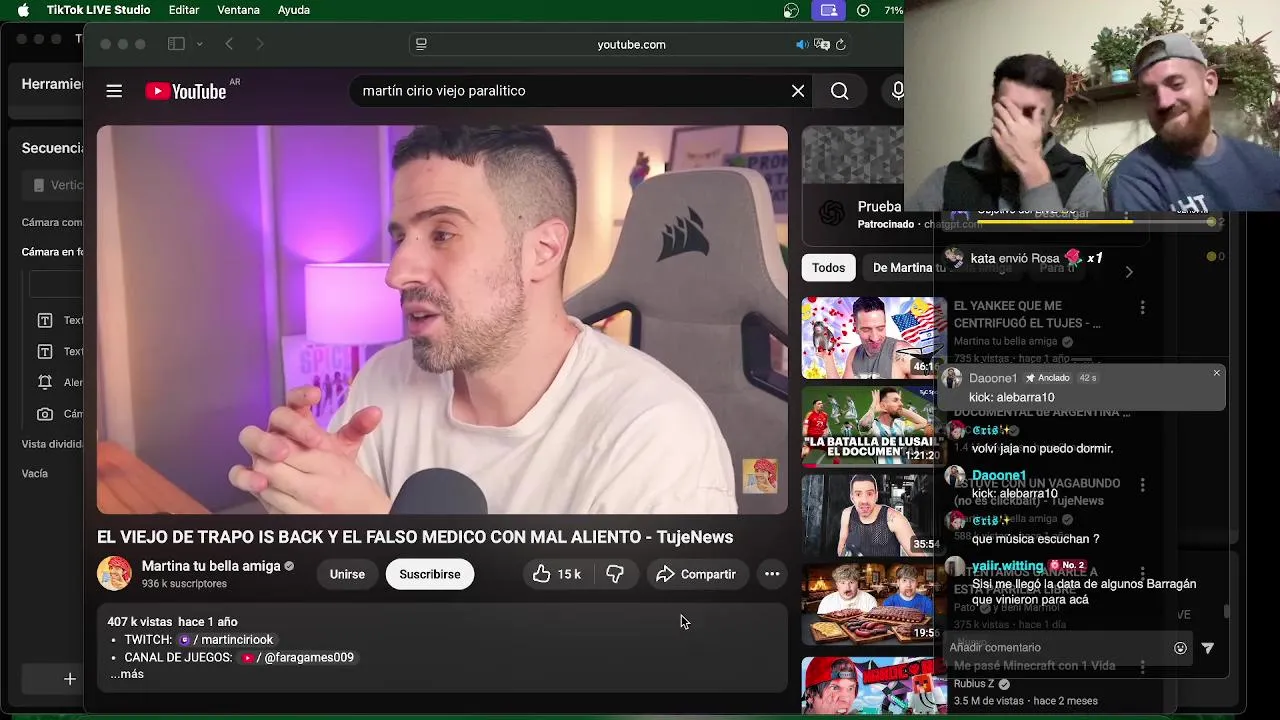The width and height of the screenshot is (1280, 720).
Task: Open the @faragames009 channel link
Action: tap(297, 658)
